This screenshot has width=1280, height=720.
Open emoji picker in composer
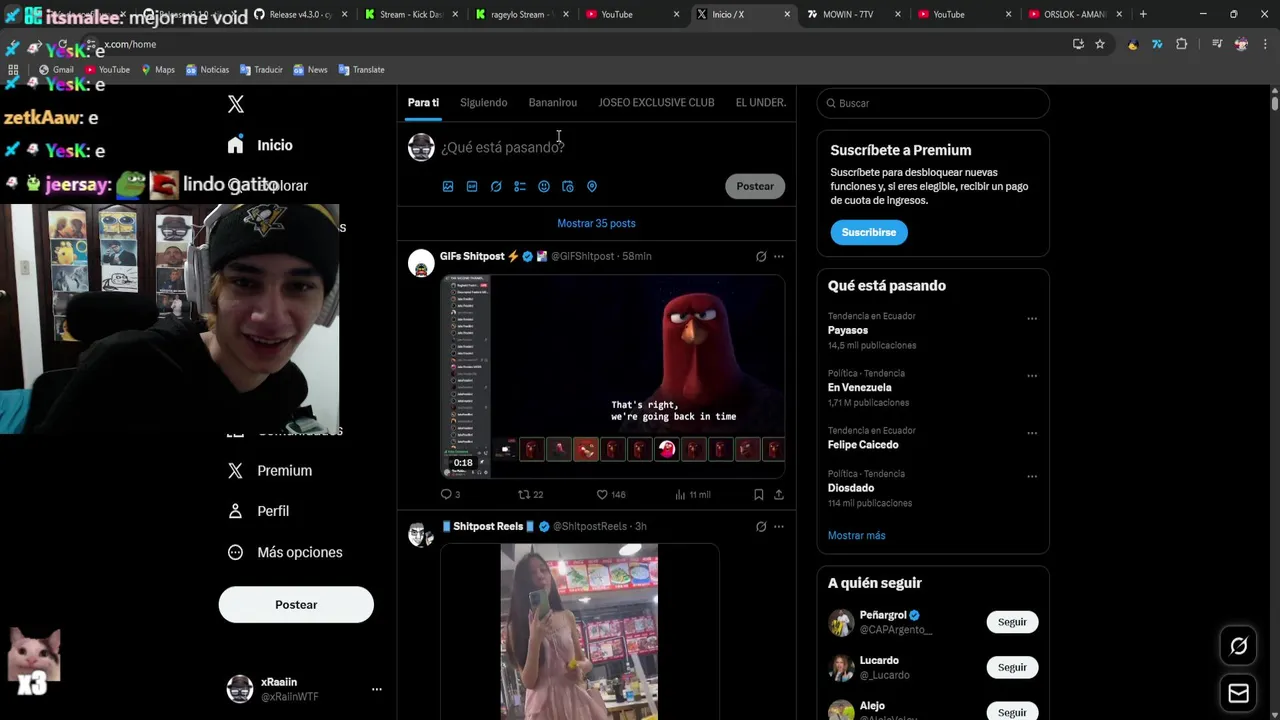(x=544, y=186)
